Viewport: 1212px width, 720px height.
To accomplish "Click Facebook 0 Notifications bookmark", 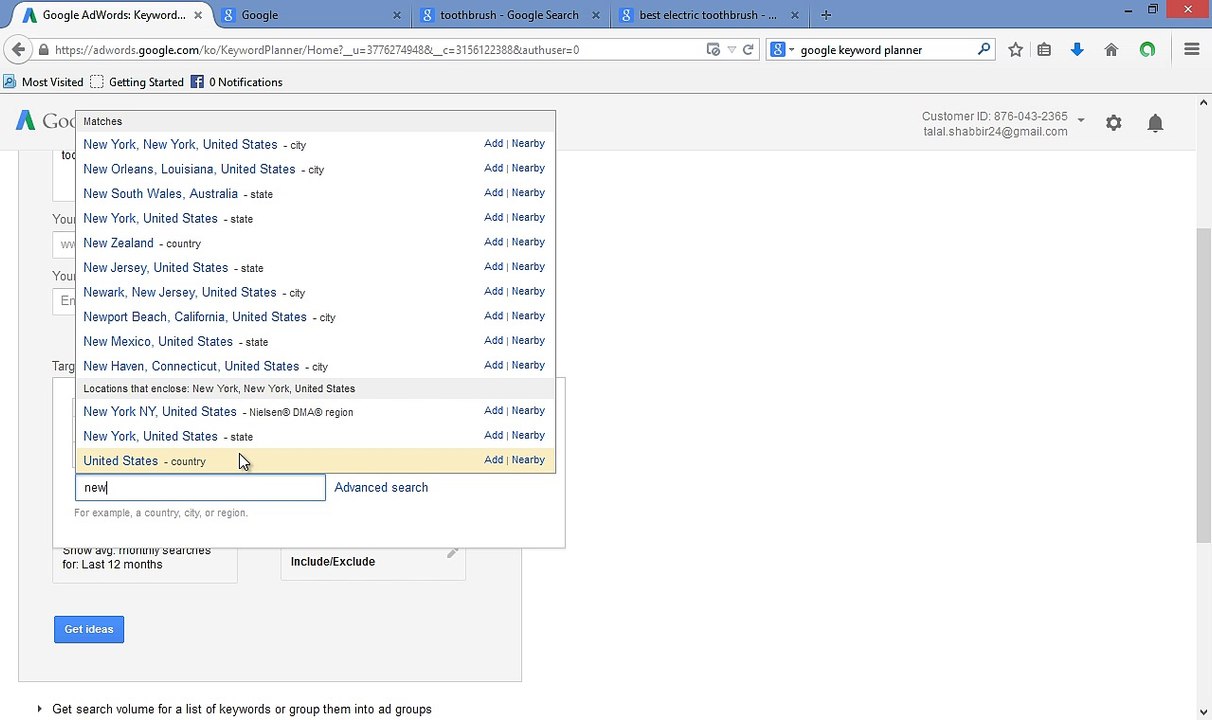I will (x=236, y=82).
